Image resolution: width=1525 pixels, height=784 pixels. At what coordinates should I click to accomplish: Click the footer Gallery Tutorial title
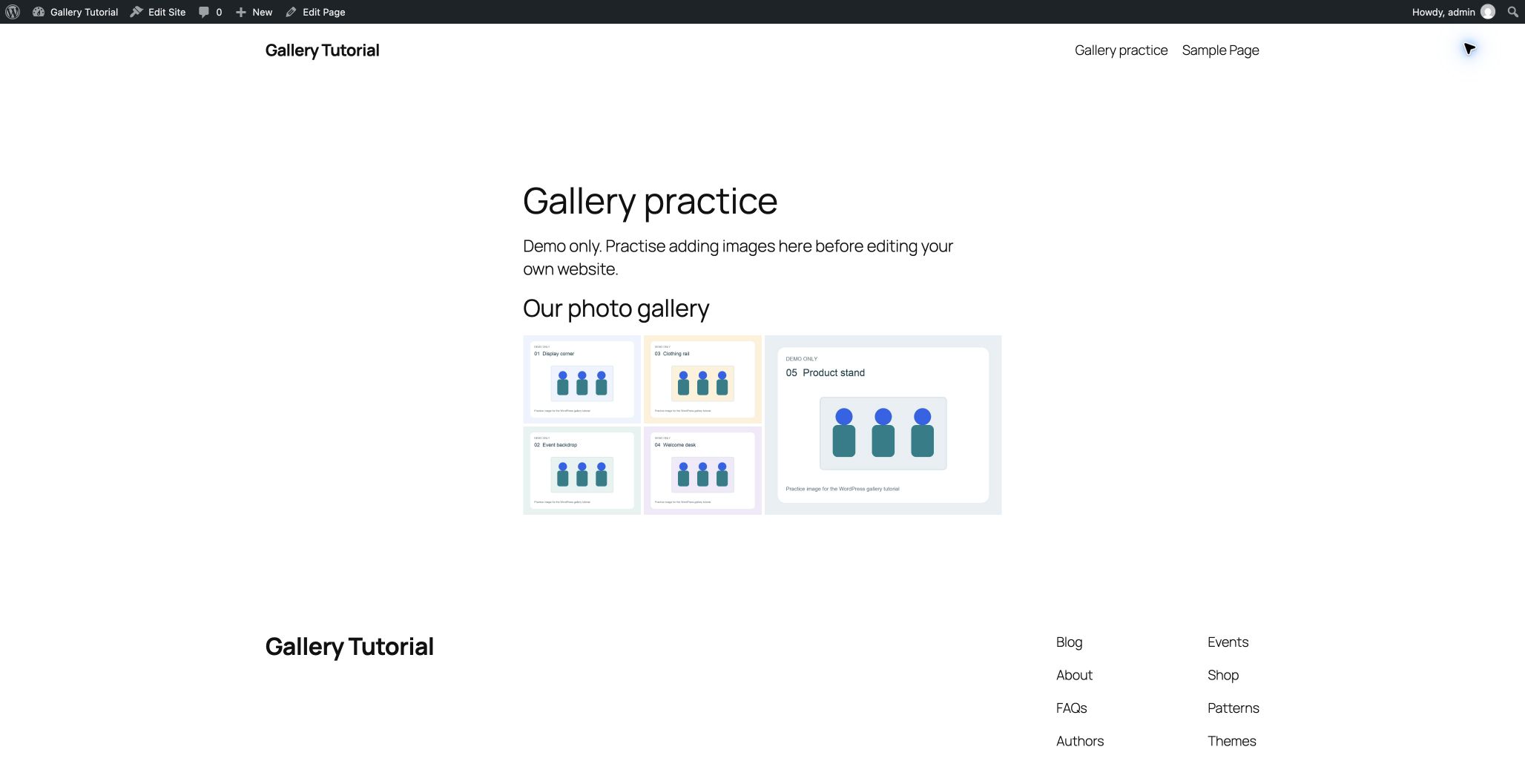[x=349, y=647]
